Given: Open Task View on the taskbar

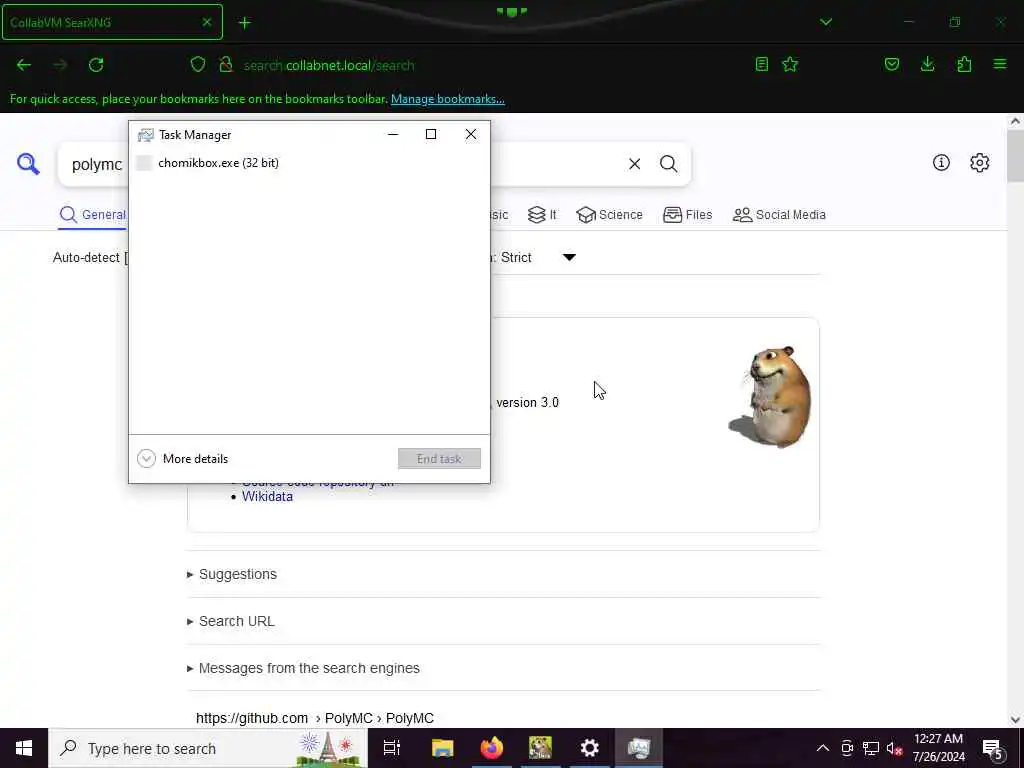Looking at the screenshot, I should (392, 748).
